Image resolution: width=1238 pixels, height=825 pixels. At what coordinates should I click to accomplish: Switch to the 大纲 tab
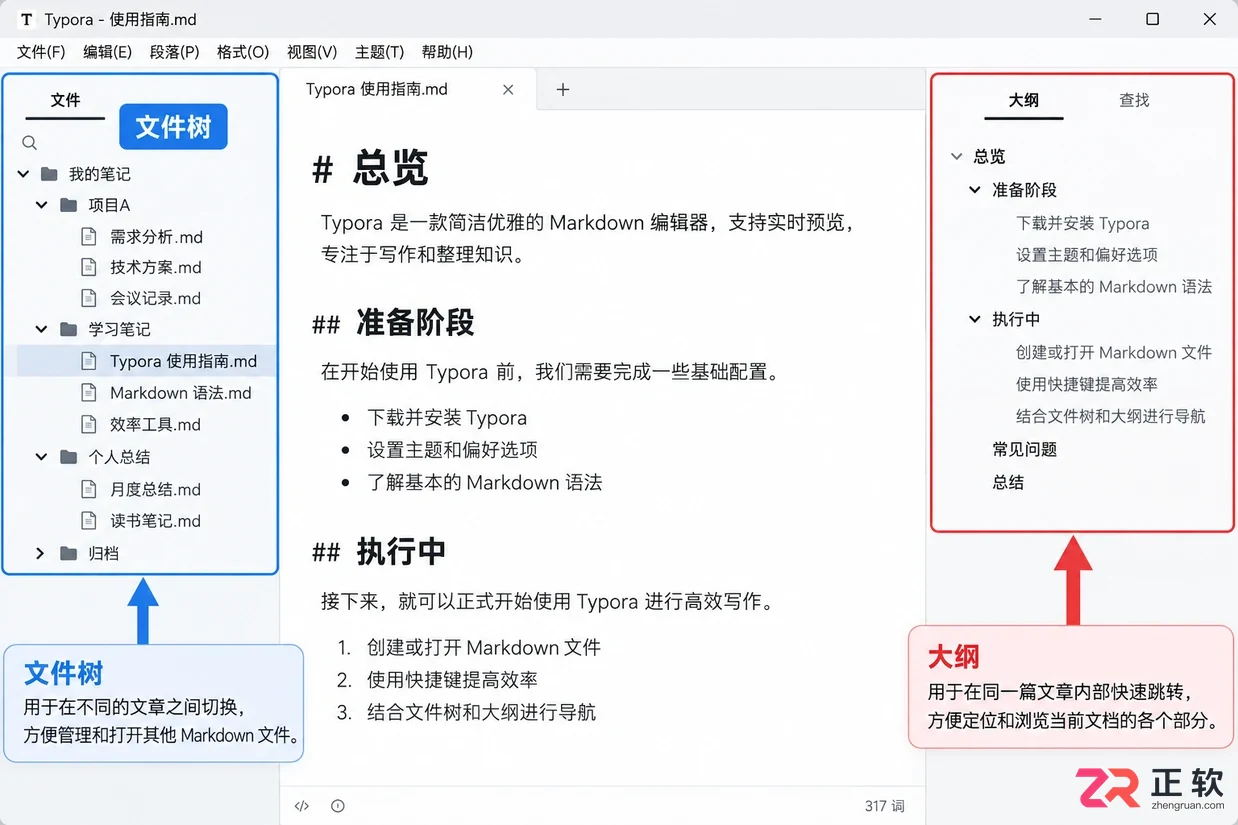[1023, 100]
